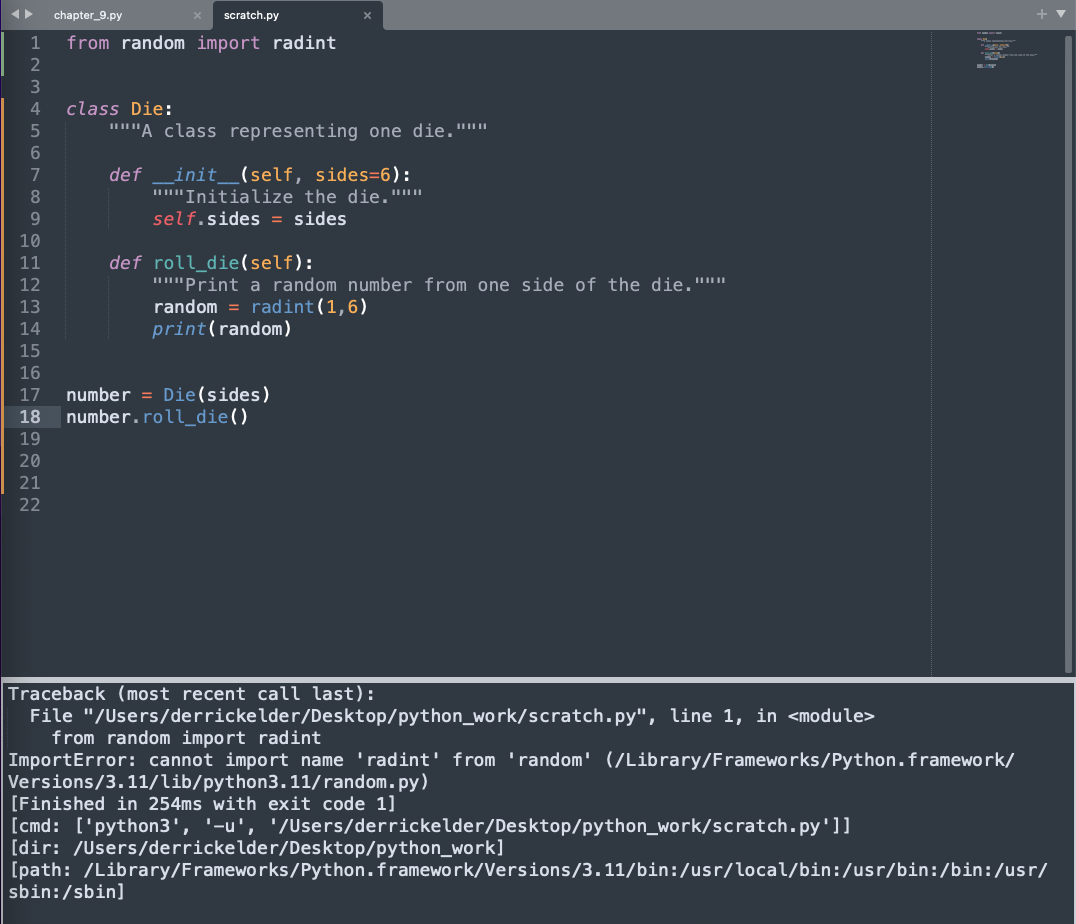Viewport: 1076px width, 924px height.
Task: Open the tab overflow dropdown triangle
Action: click(1062, 14)
